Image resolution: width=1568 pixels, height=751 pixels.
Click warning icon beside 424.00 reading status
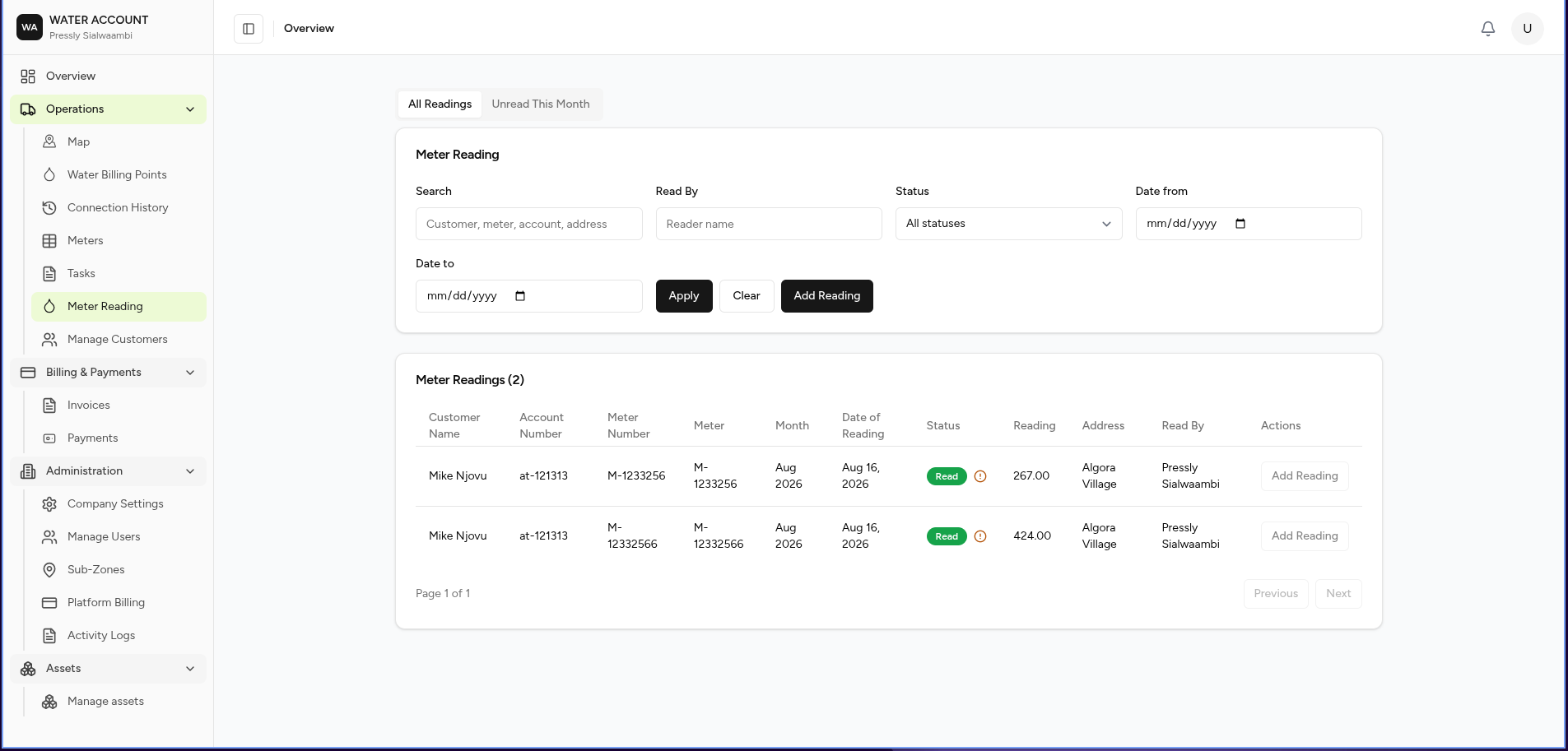[980, 536]
